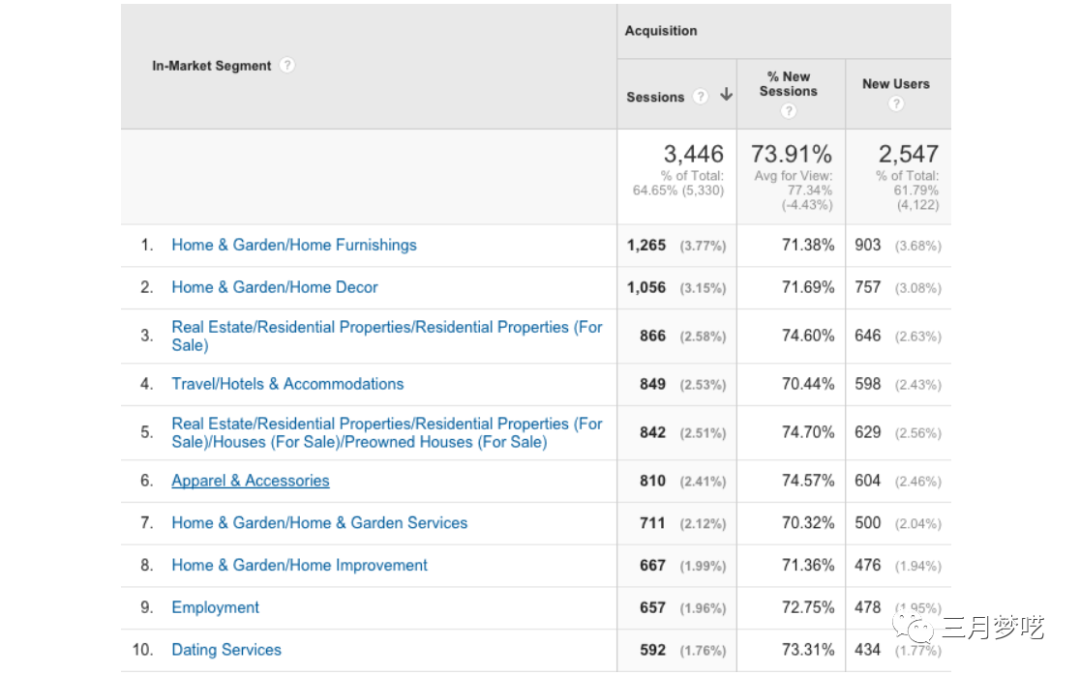
Task: Click the help icon beside In-Market Segment
Action: [x=287, y=66]
